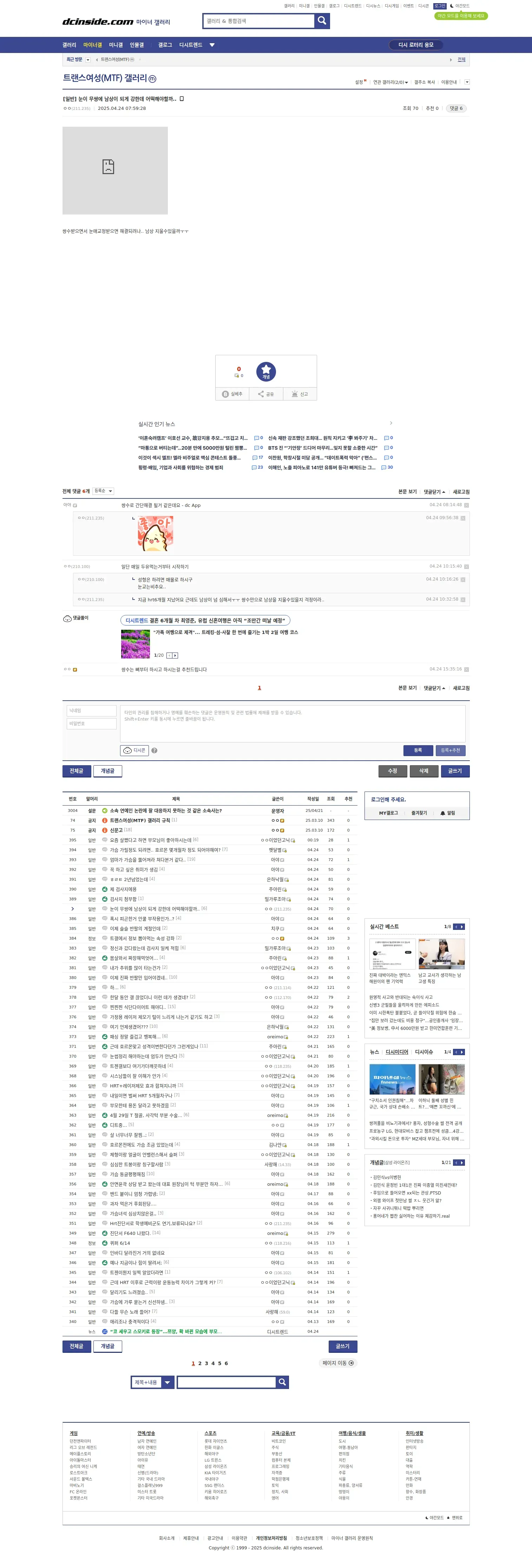Show next page in 실시간 베스트 panel
532x1568 pixels.
(462, 926)
